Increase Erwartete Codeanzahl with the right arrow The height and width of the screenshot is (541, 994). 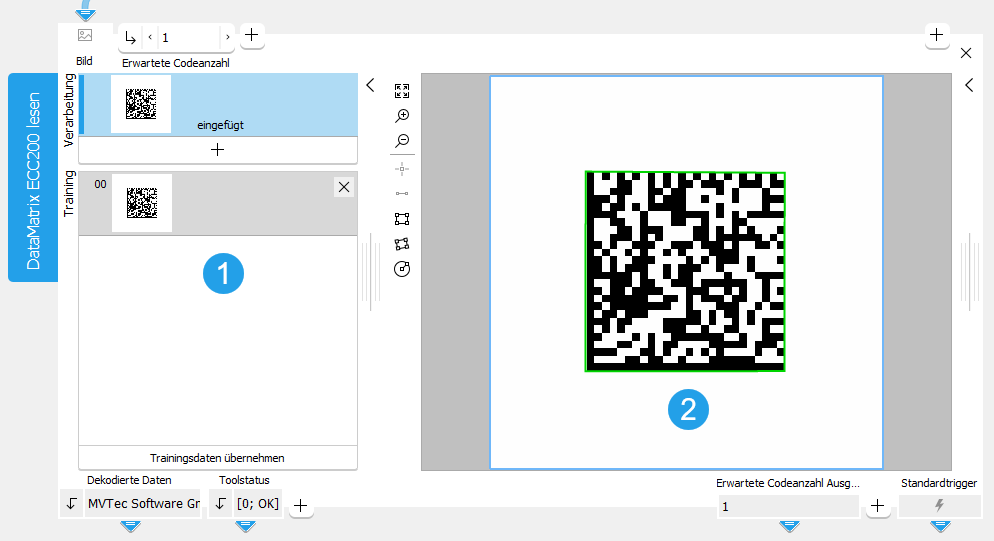[x=227, y=37]
